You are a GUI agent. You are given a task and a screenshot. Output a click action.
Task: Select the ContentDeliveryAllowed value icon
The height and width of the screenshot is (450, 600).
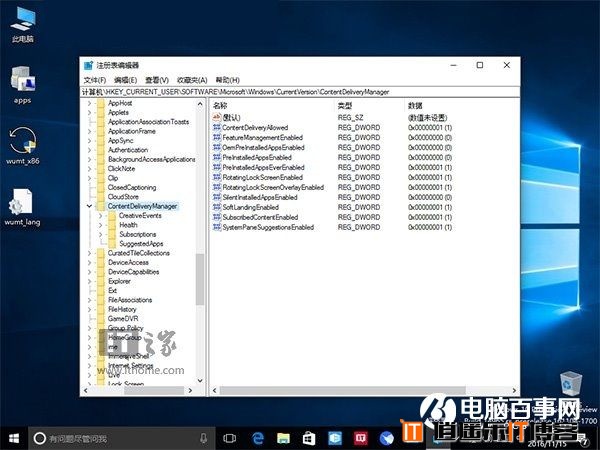coord(217,127)
